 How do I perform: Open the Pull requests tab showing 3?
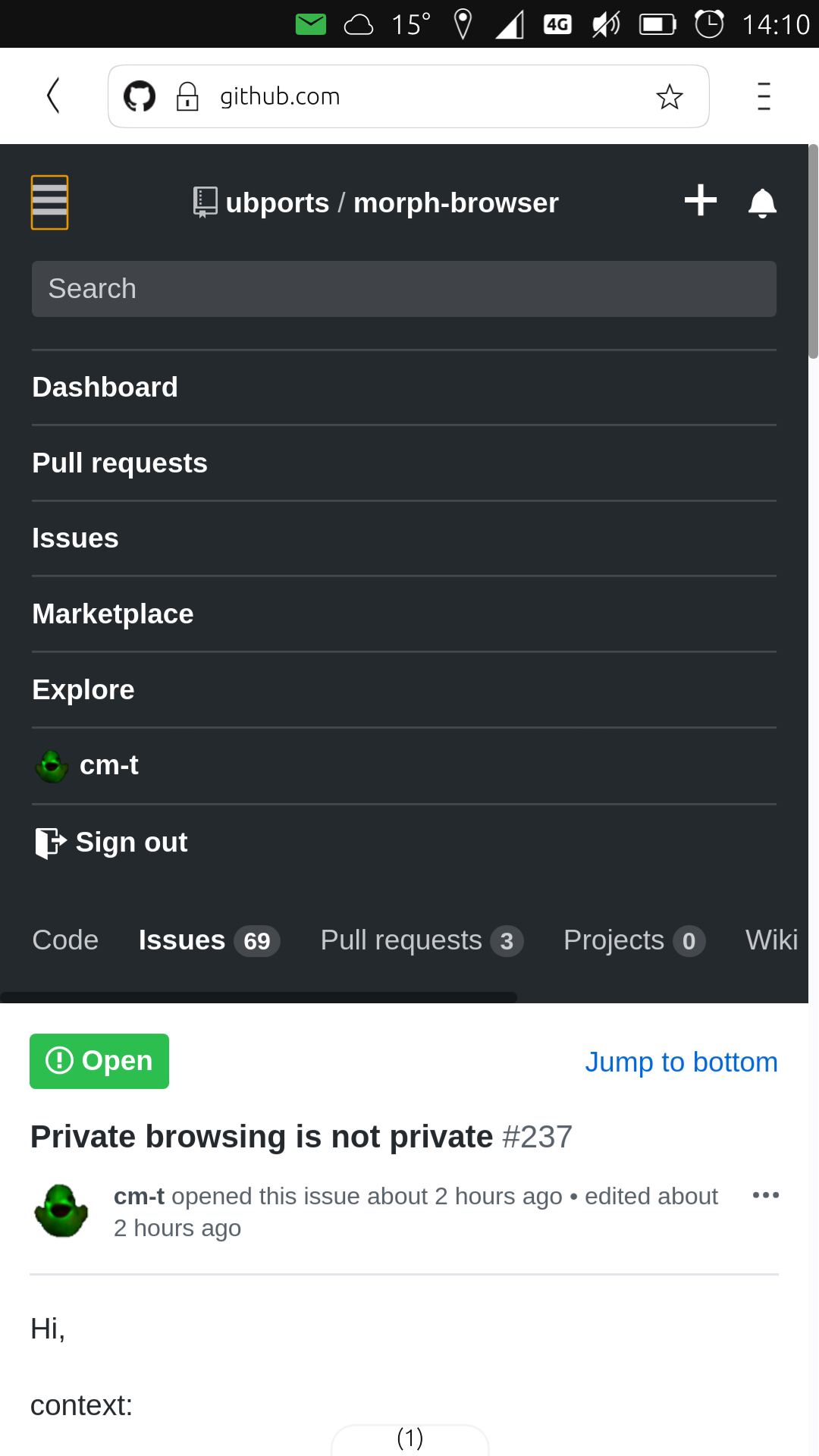pyautogui.click(x=422, y=940)
